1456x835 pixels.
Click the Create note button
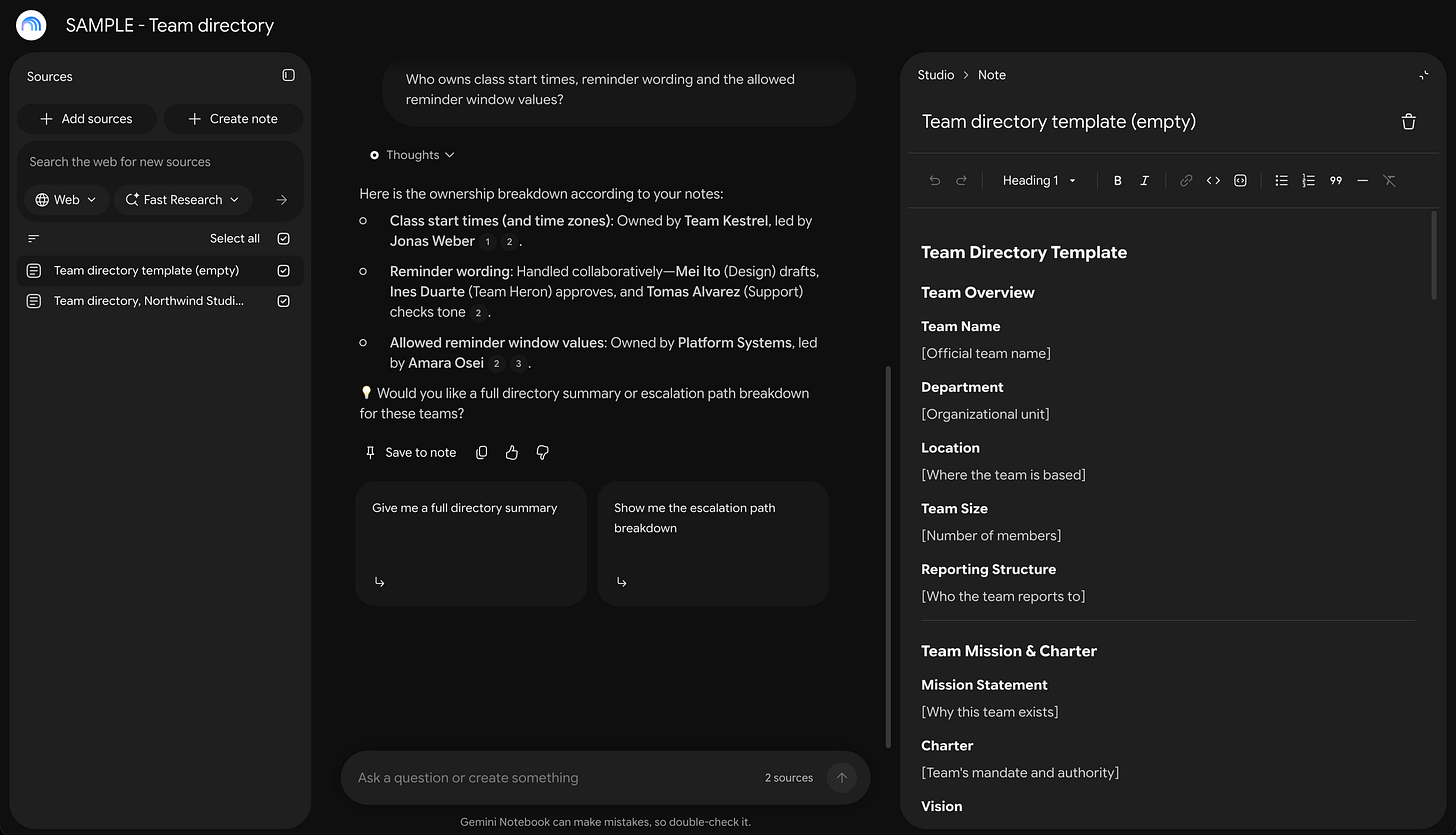click(x=233, y=119)
